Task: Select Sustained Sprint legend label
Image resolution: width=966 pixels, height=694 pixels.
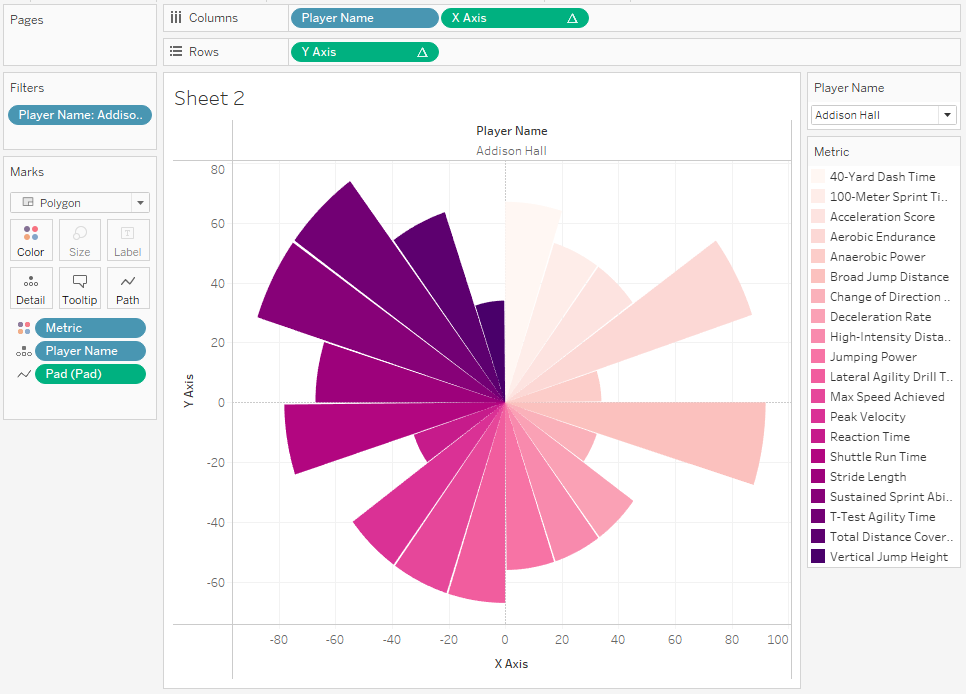Action: point(891,497)
